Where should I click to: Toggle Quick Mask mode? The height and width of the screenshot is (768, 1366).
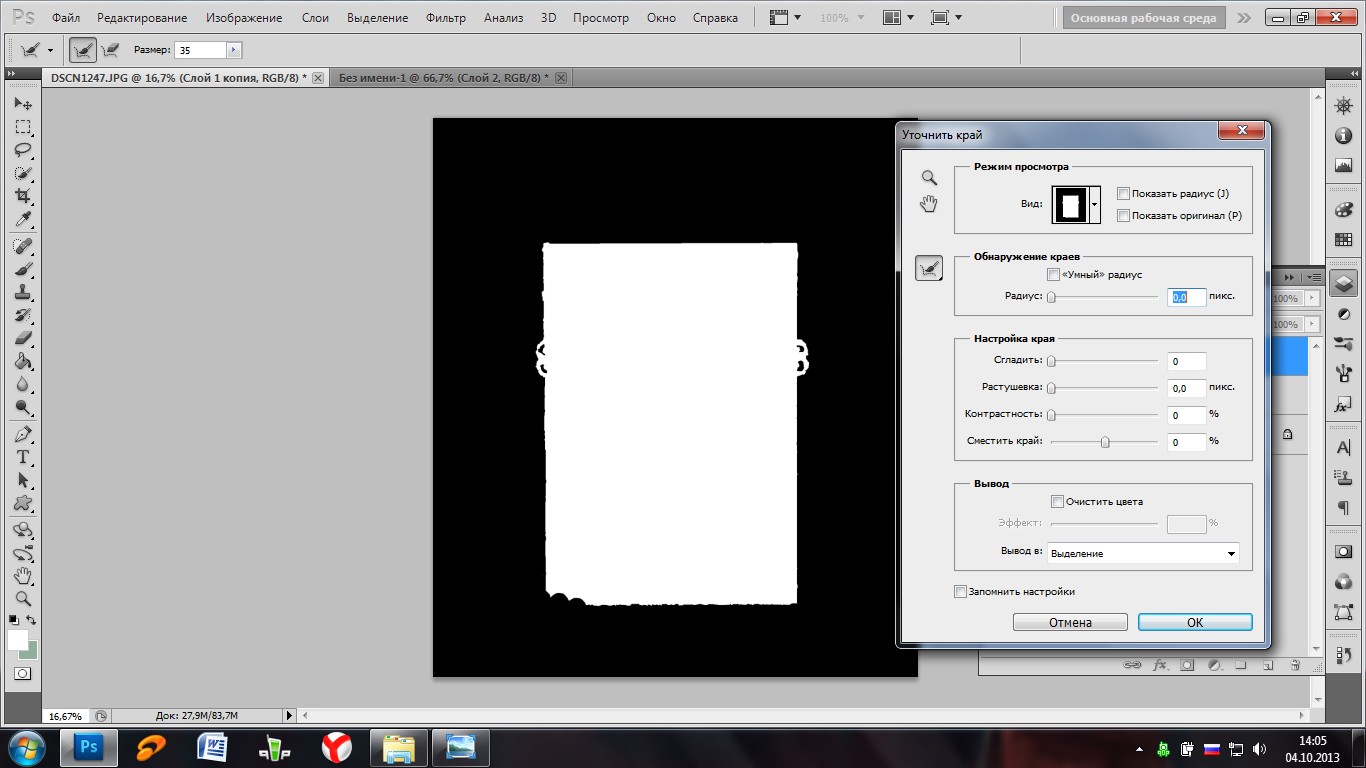23,673
